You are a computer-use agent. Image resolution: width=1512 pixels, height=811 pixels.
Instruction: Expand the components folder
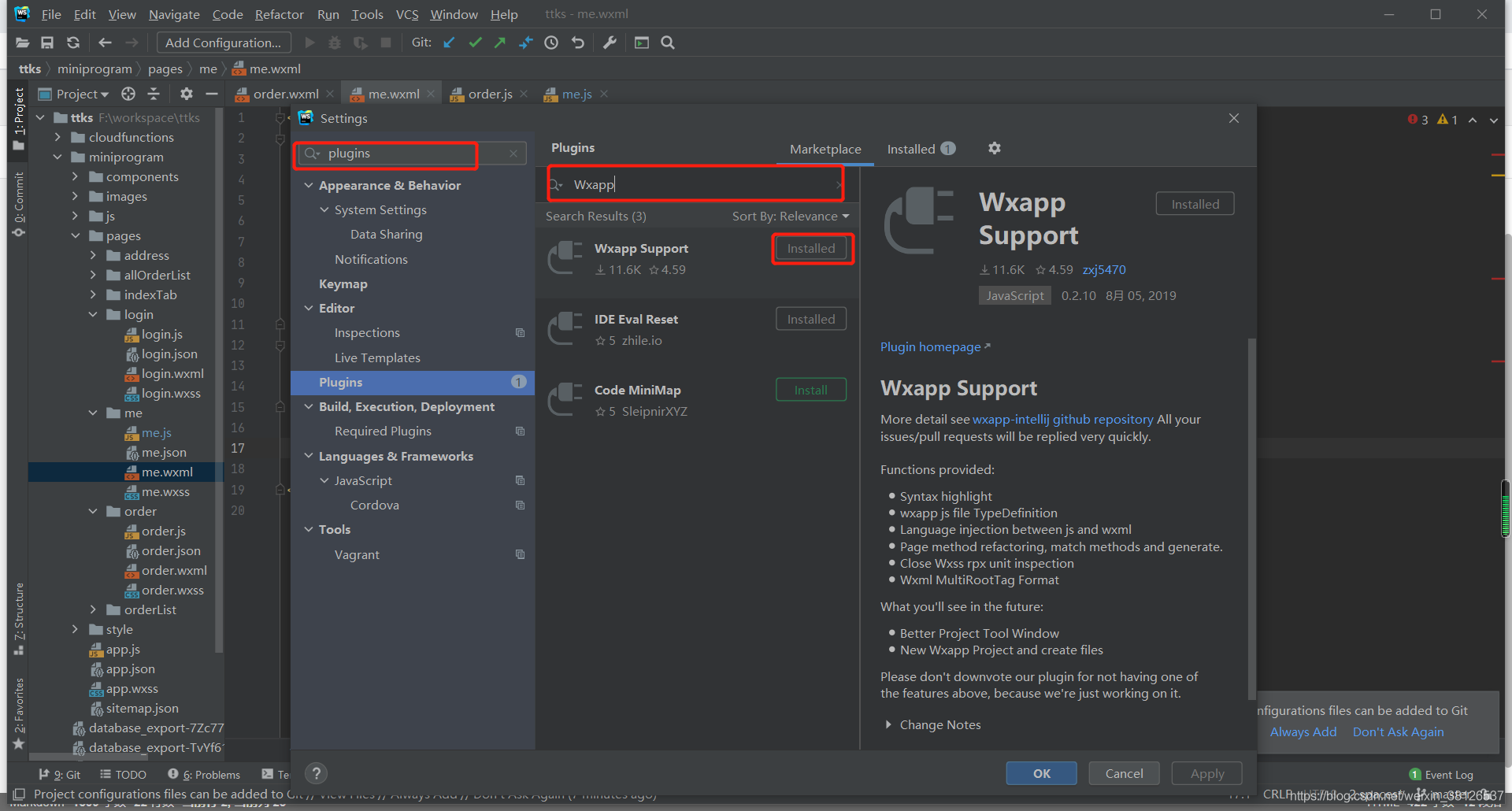[x=75, y=176]
